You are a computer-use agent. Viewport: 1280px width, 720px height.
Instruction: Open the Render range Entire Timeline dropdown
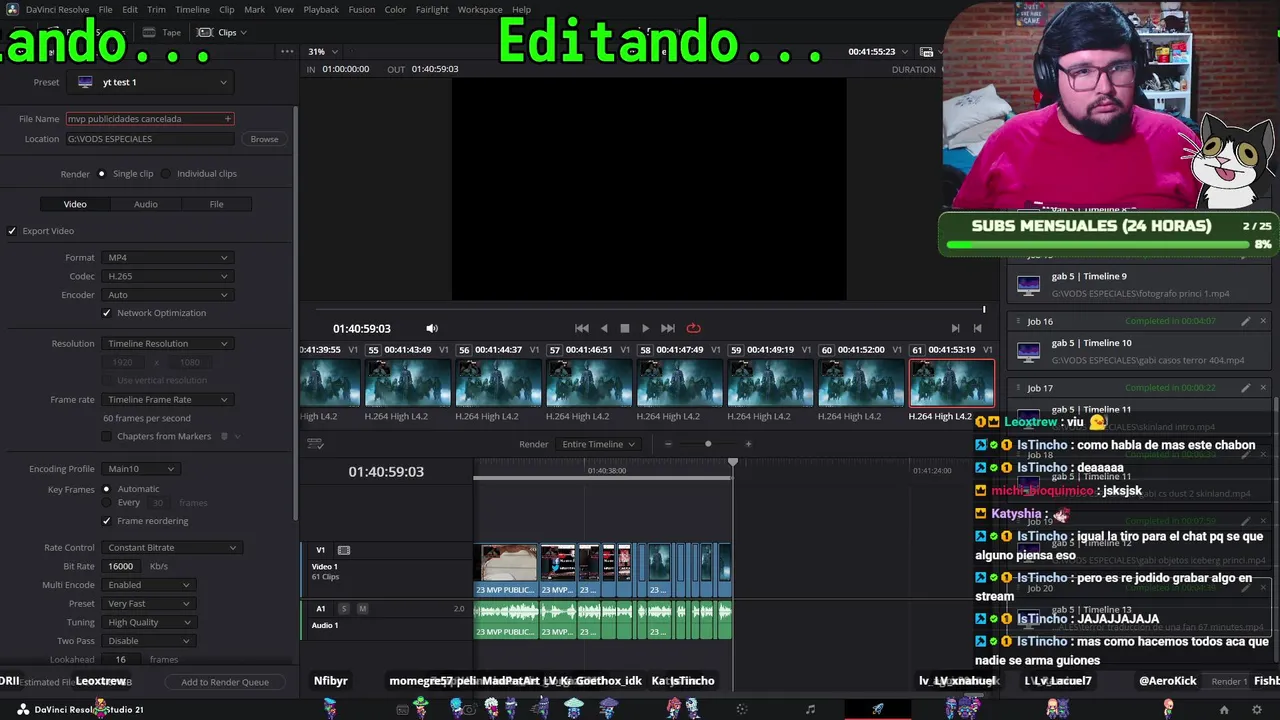pyautogui.click(x=598, y=444)
